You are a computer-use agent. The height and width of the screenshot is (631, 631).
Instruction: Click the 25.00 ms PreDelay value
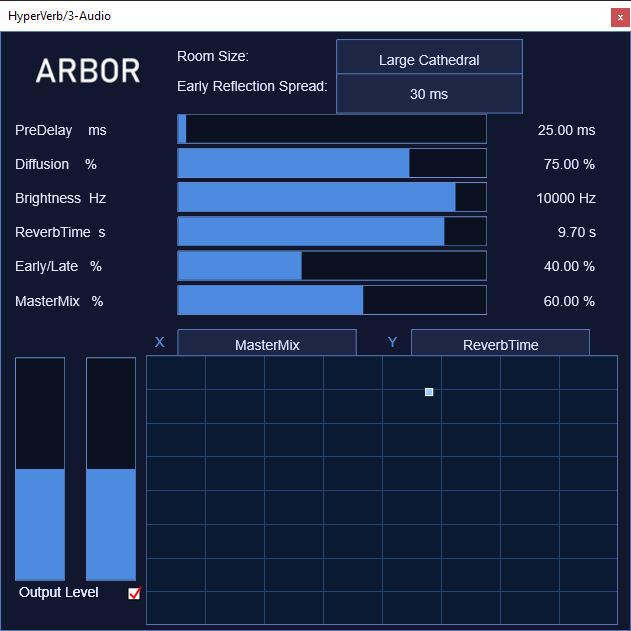(566, 130)
